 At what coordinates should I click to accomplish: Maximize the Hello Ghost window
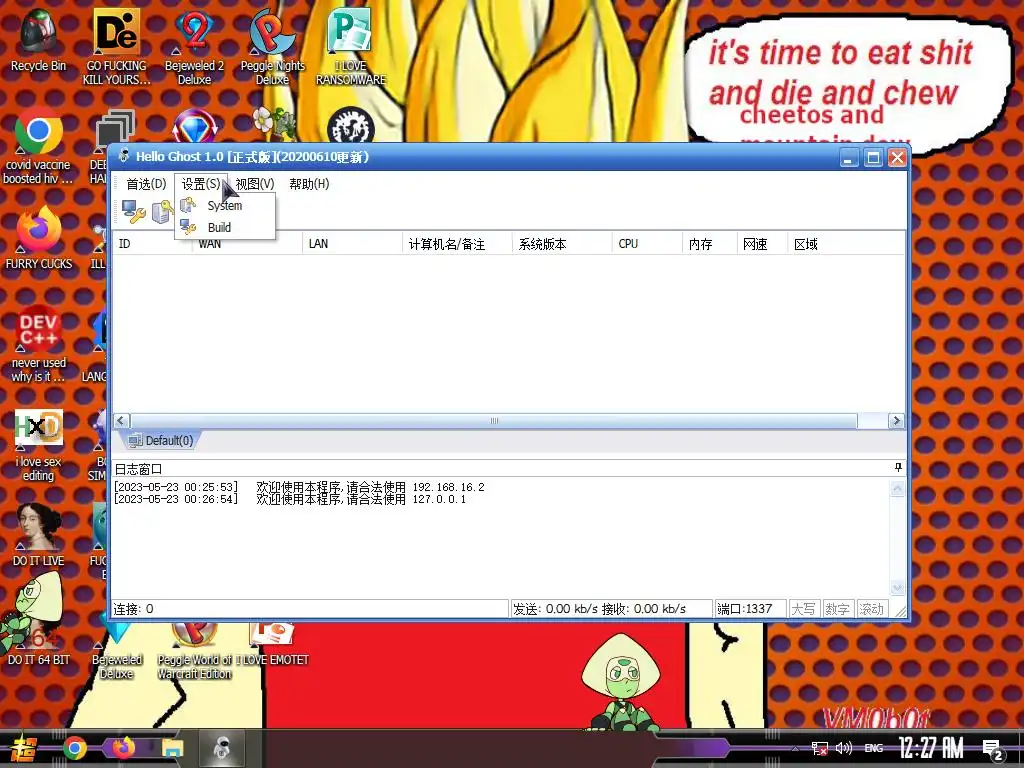(x=873, y=157)
